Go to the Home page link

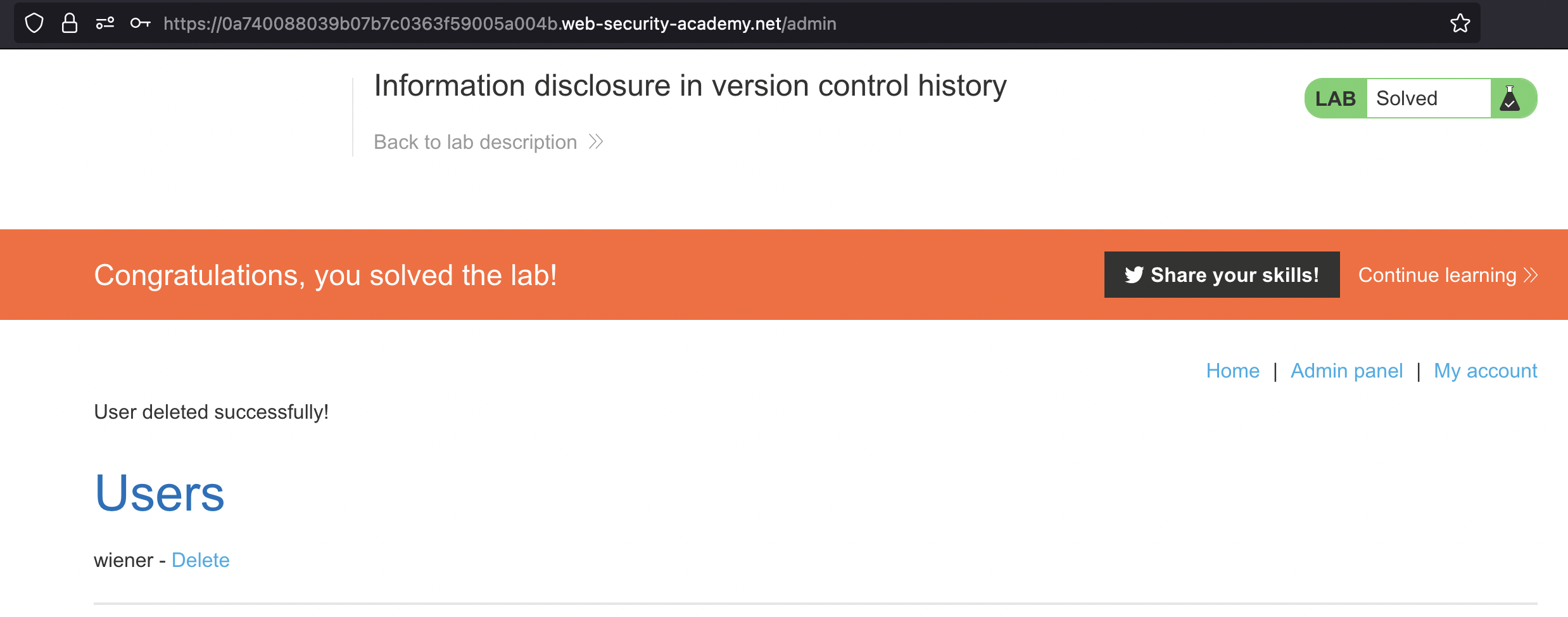(1232, 371)
